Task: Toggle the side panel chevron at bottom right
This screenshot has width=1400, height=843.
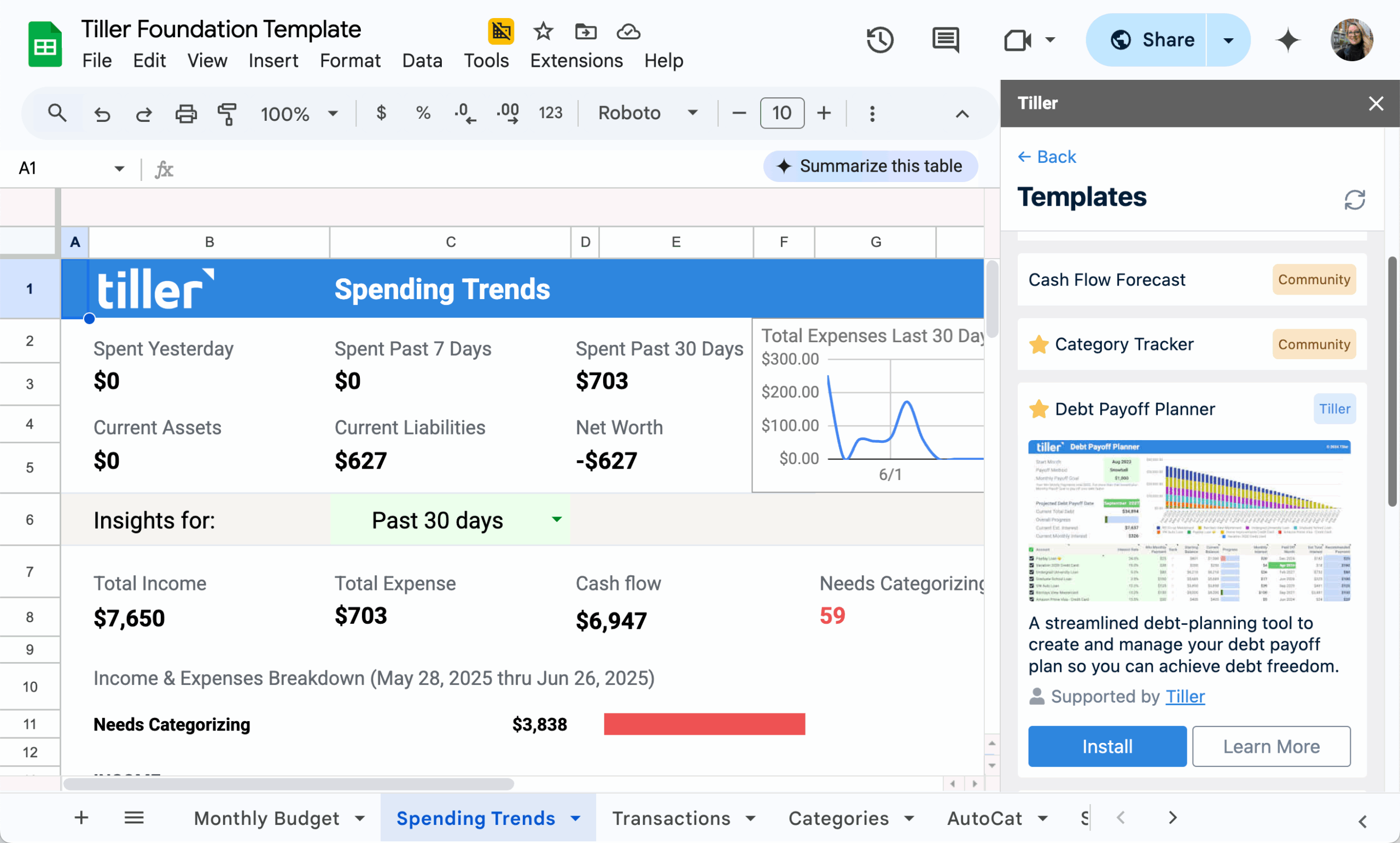Action: tap(1362, 822)
